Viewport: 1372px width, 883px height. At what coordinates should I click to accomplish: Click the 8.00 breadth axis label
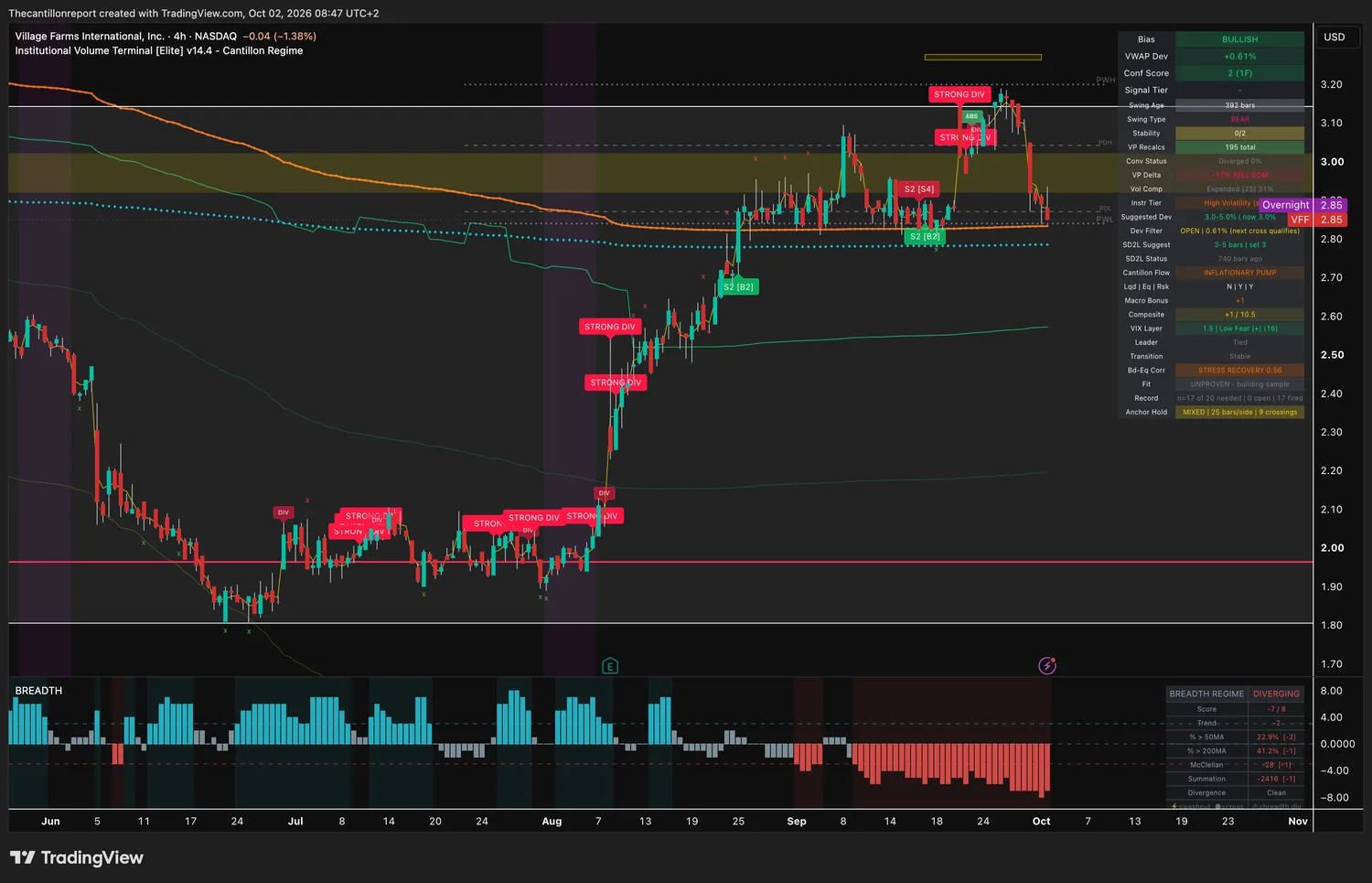[1332, 691]
